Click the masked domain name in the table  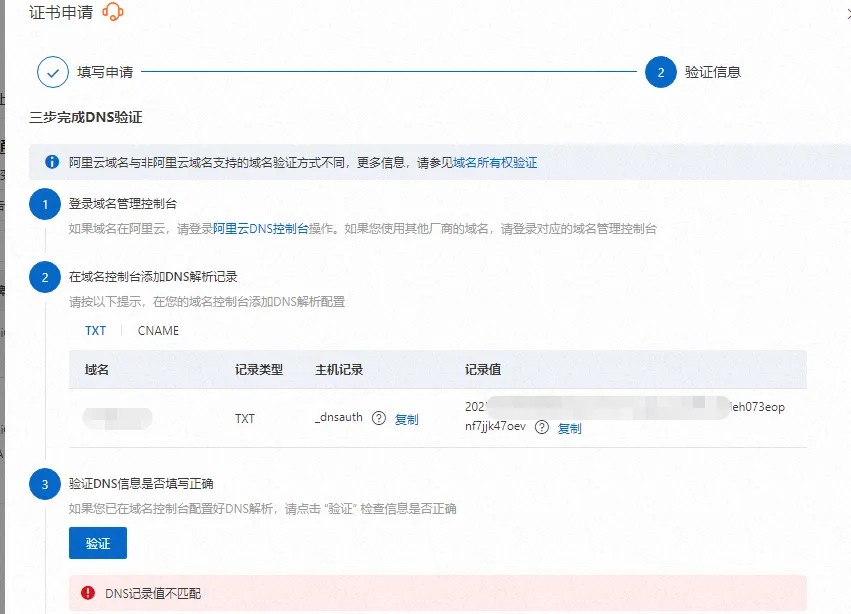tap(116, 418)
